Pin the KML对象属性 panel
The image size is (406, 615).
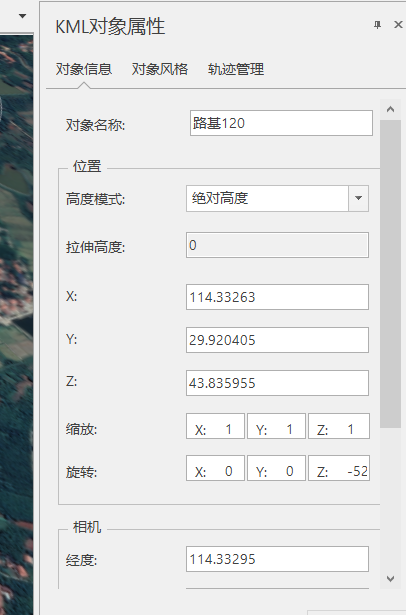(377, 25)
